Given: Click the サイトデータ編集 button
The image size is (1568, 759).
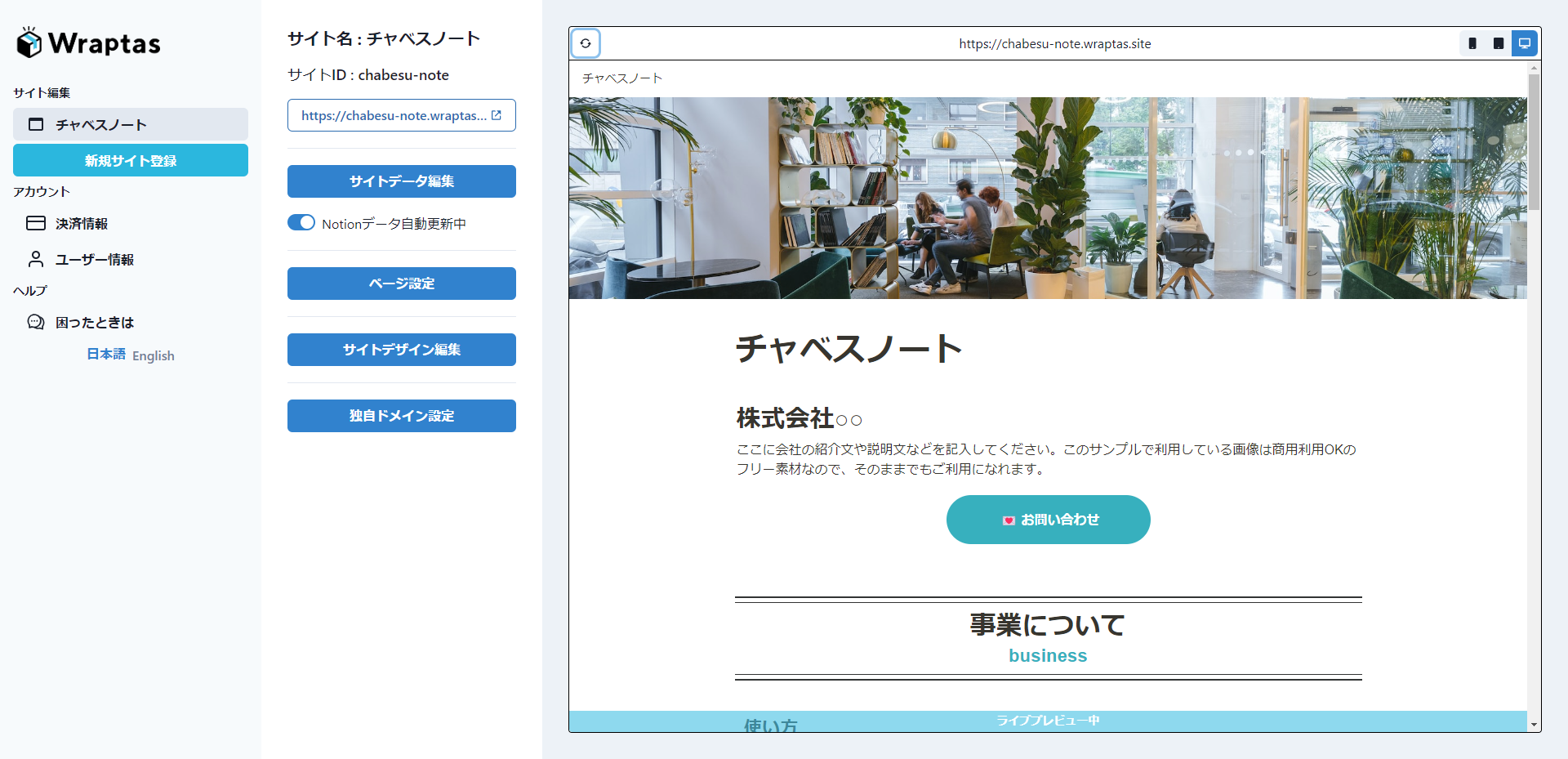Looking at the screenshot, I should click(402, 181).
